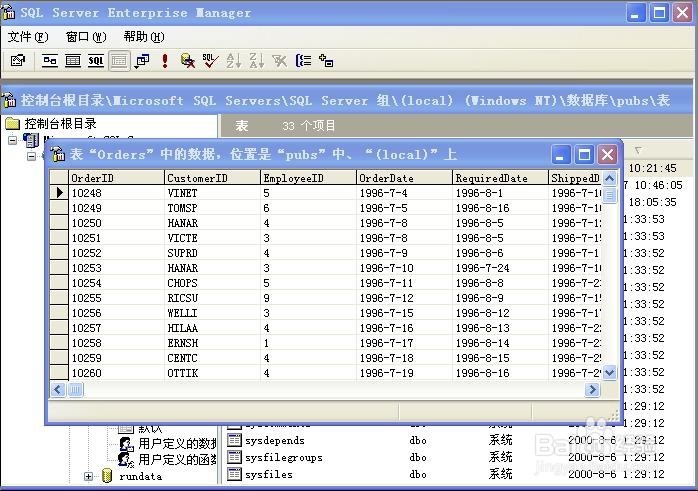Collapse the Microsoft SQL Servers tree node
698x491 pixels.
coord(12,140)
